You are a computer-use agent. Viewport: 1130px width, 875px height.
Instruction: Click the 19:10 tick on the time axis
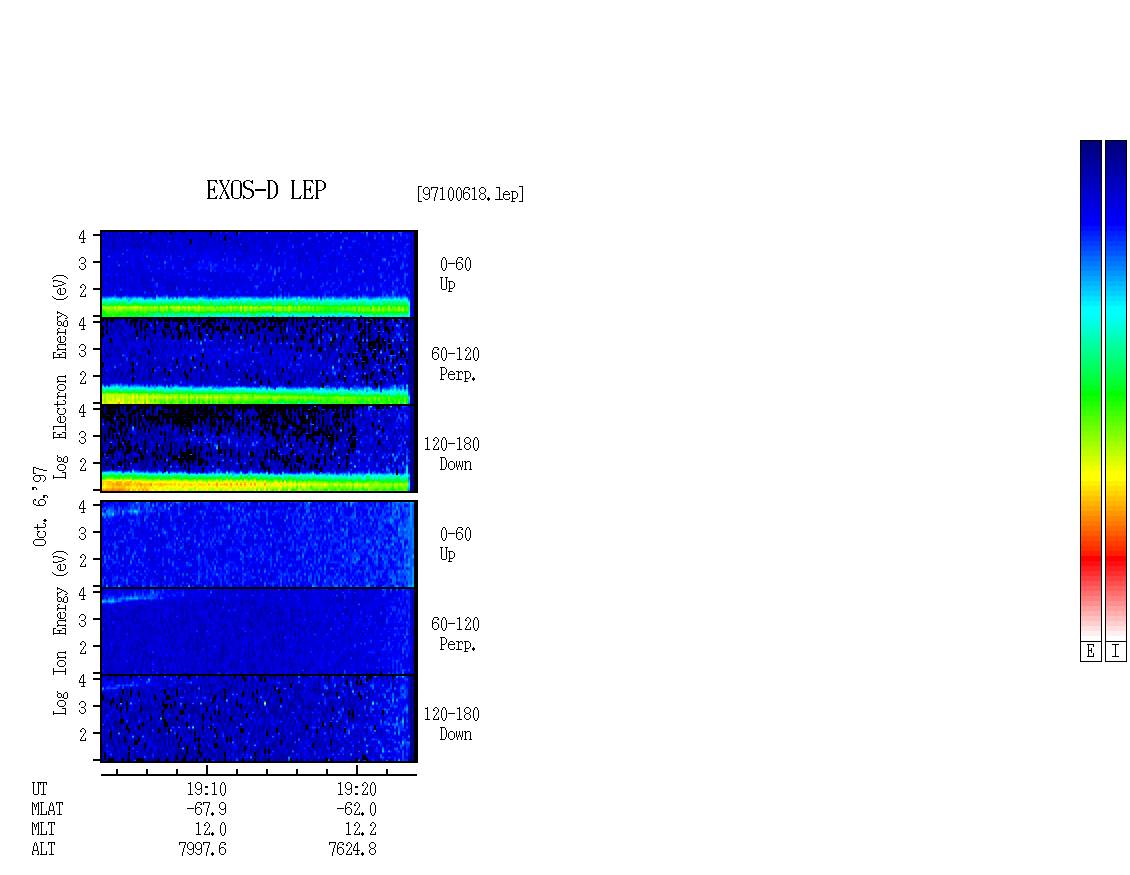pos(207,770)
